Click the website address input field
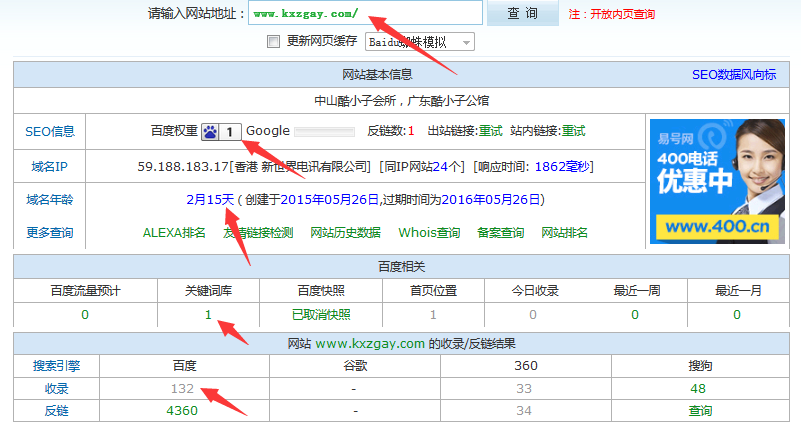Image resolution: width=801 pixels, height=429 pixels. [365, 13]
